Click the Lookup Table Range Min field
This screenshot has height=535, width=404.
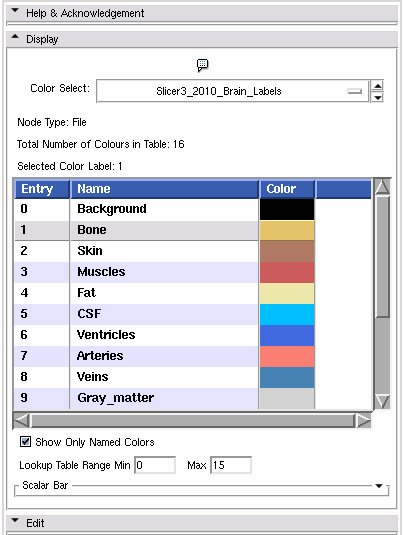pyautogui.click(x=155, y=465)
